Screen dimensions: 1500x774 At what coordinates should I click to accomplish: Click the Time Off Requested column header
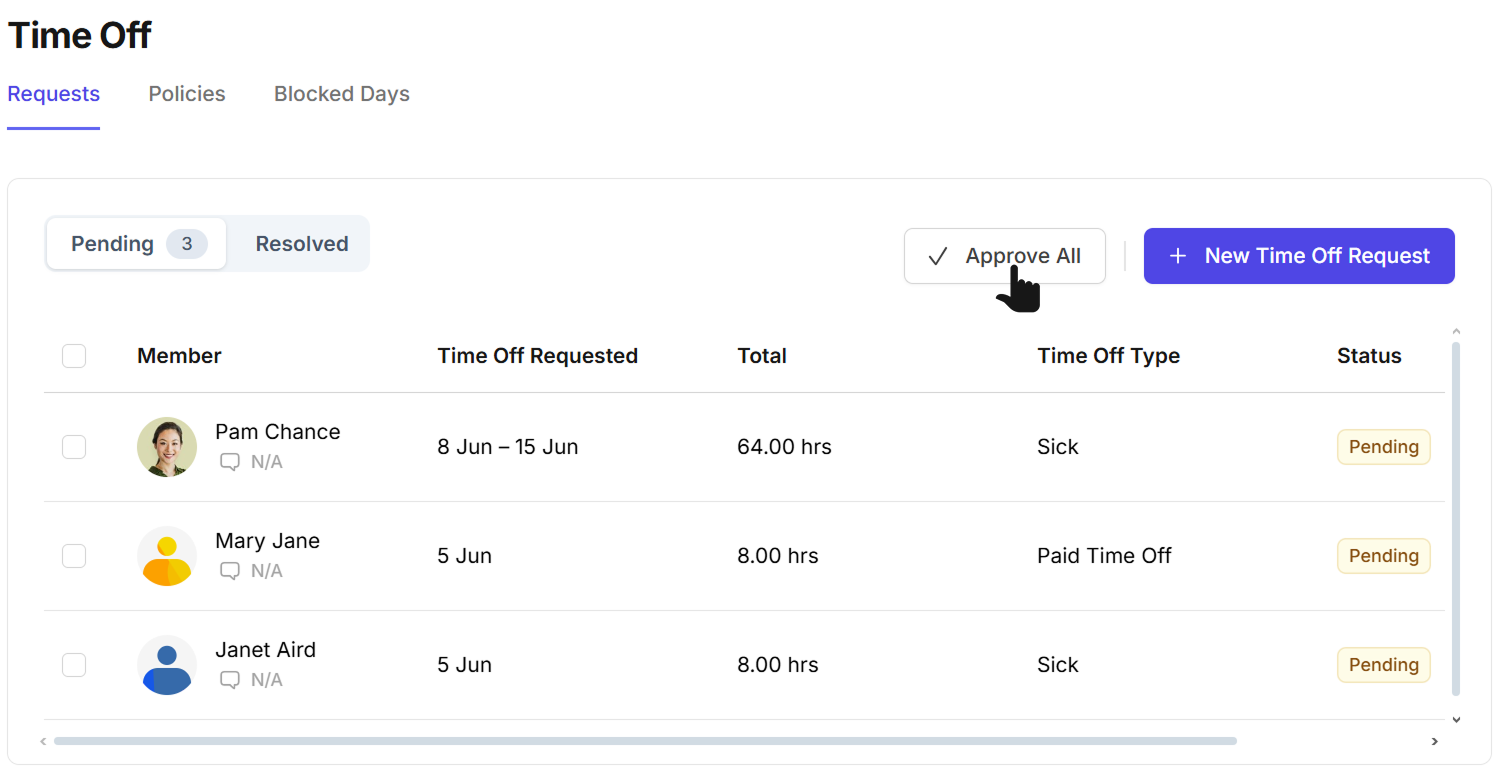[x=537, y=356]
